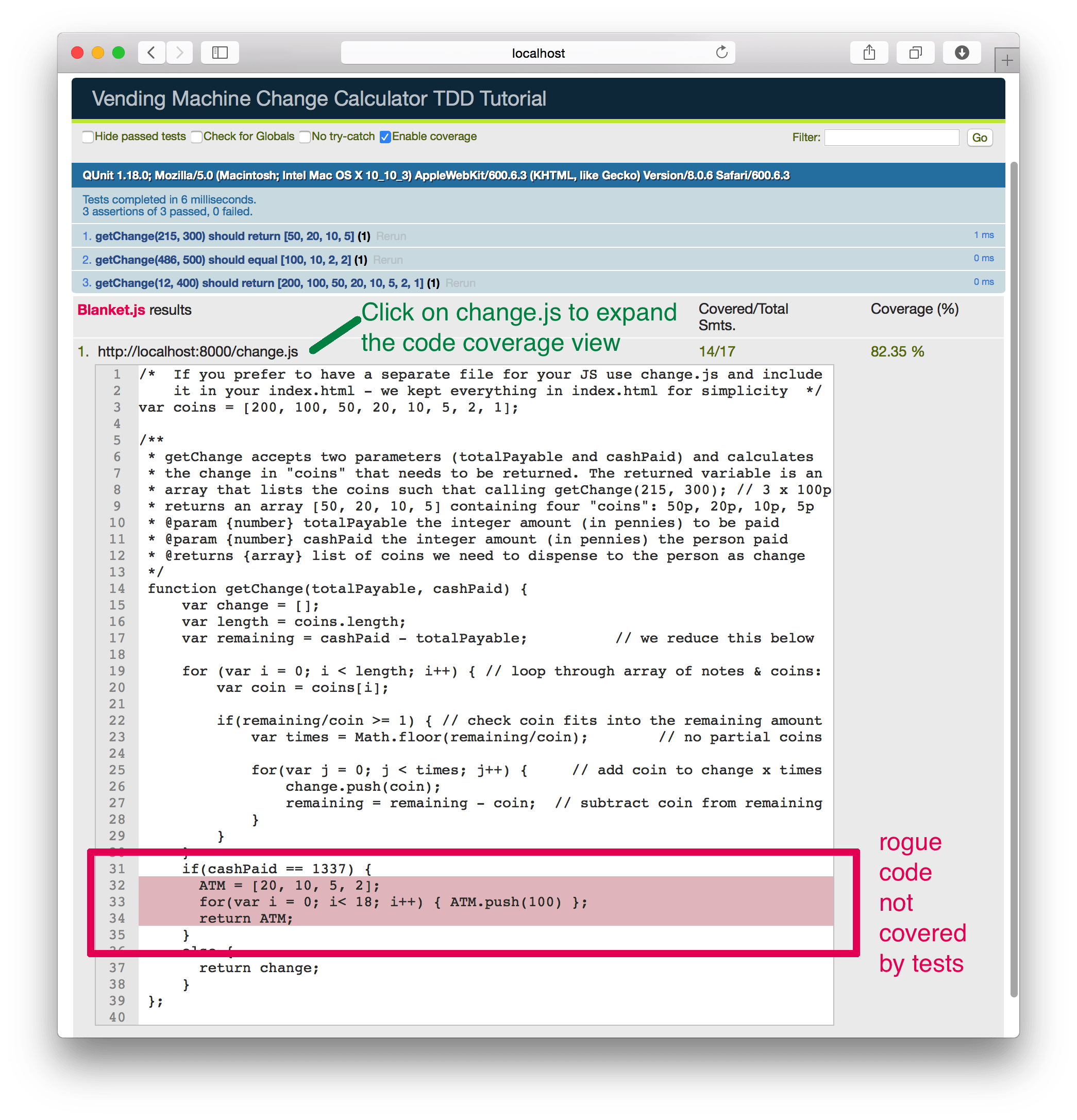Click '3 assertions of 3 passed, 0 failed' text
This screenshot has width=1077, height=1120.
167,211
